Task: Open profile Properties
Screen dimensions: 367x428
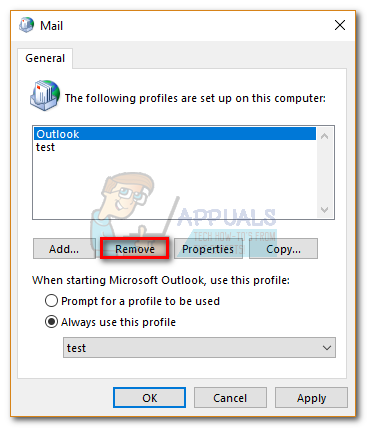Action: click(x=208, y=249)
